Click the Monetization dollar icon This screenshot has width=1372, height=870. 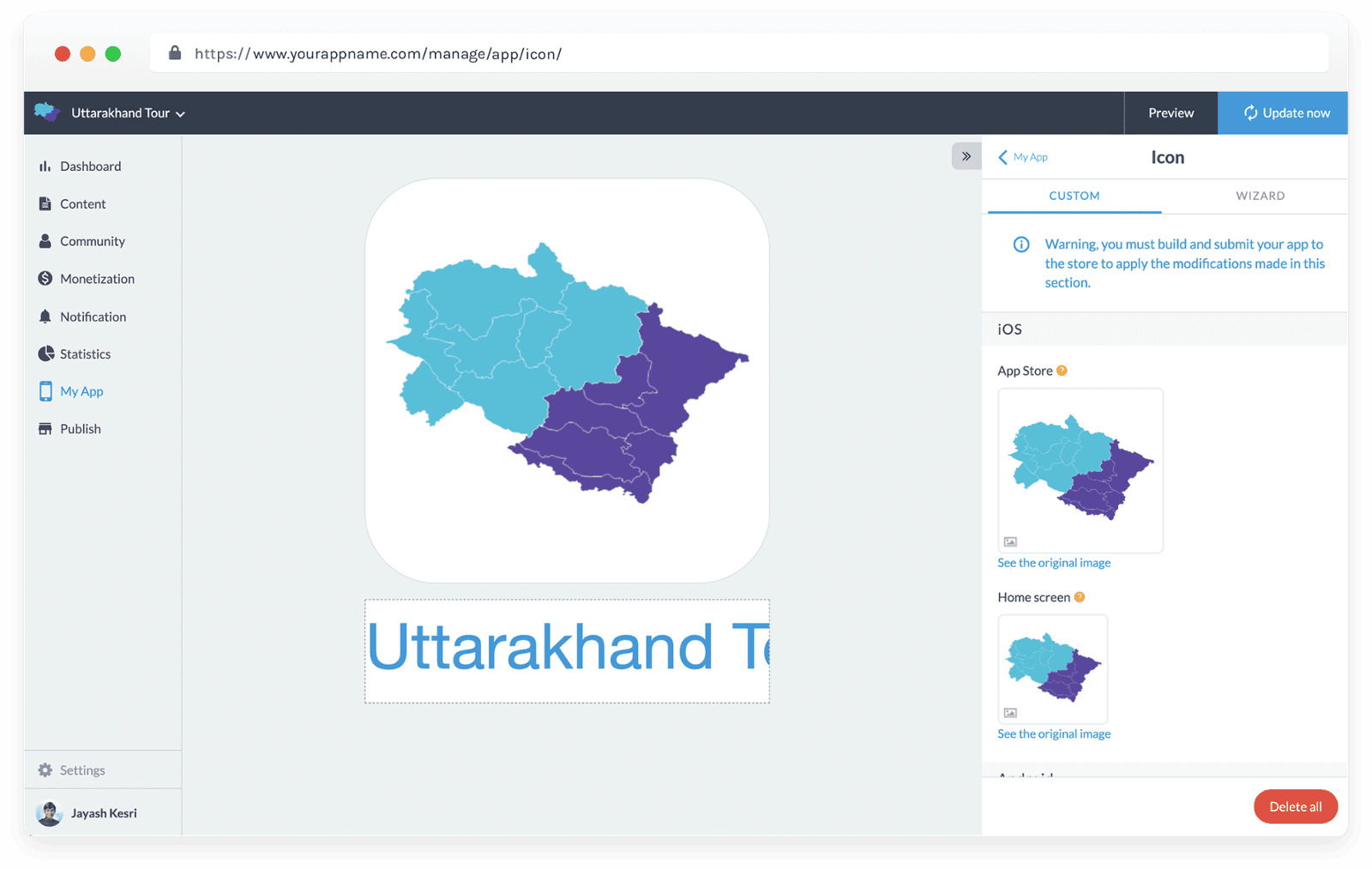[45, 279]
